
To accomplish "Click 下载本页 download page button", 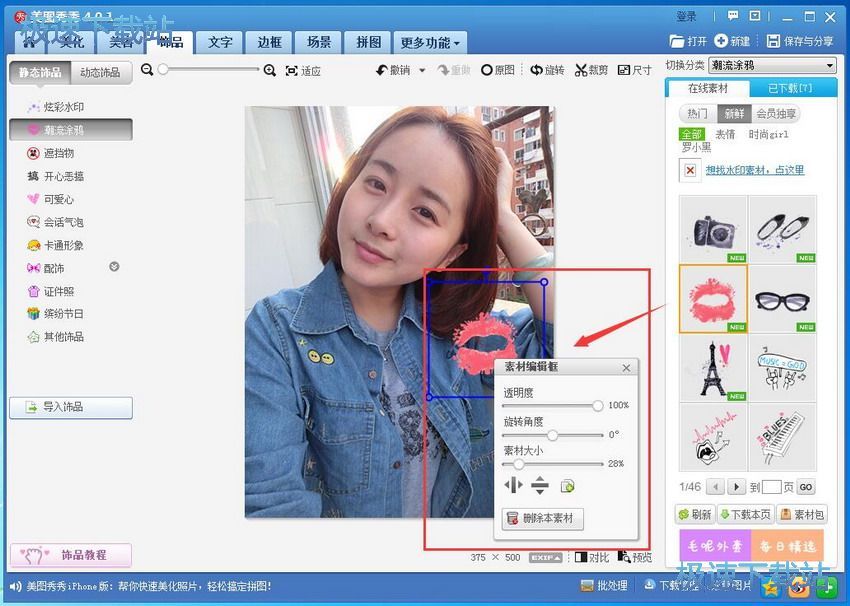I will click(x=746, y=514).
